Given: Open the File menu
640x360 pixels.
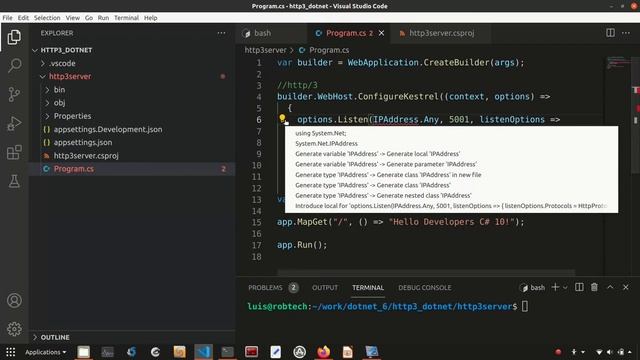Looking at the screenshot, I should pyautogui.click(x=7, y=18).
